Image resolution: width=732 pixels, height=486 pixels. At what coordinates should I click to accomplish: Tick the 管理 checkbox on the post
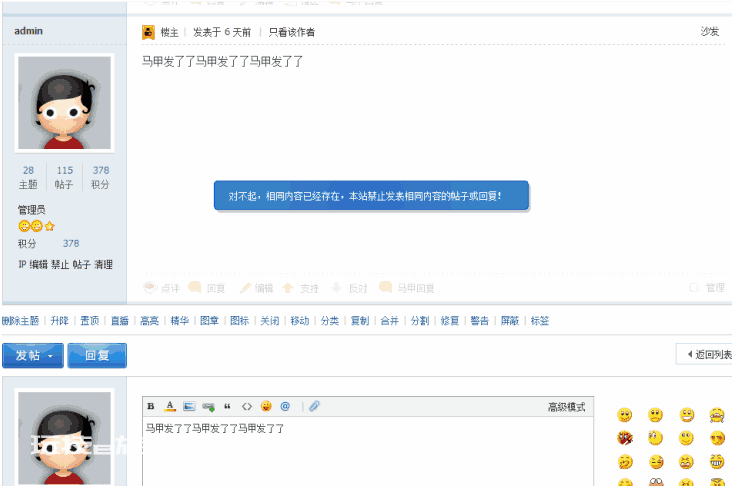pos(694,288)
